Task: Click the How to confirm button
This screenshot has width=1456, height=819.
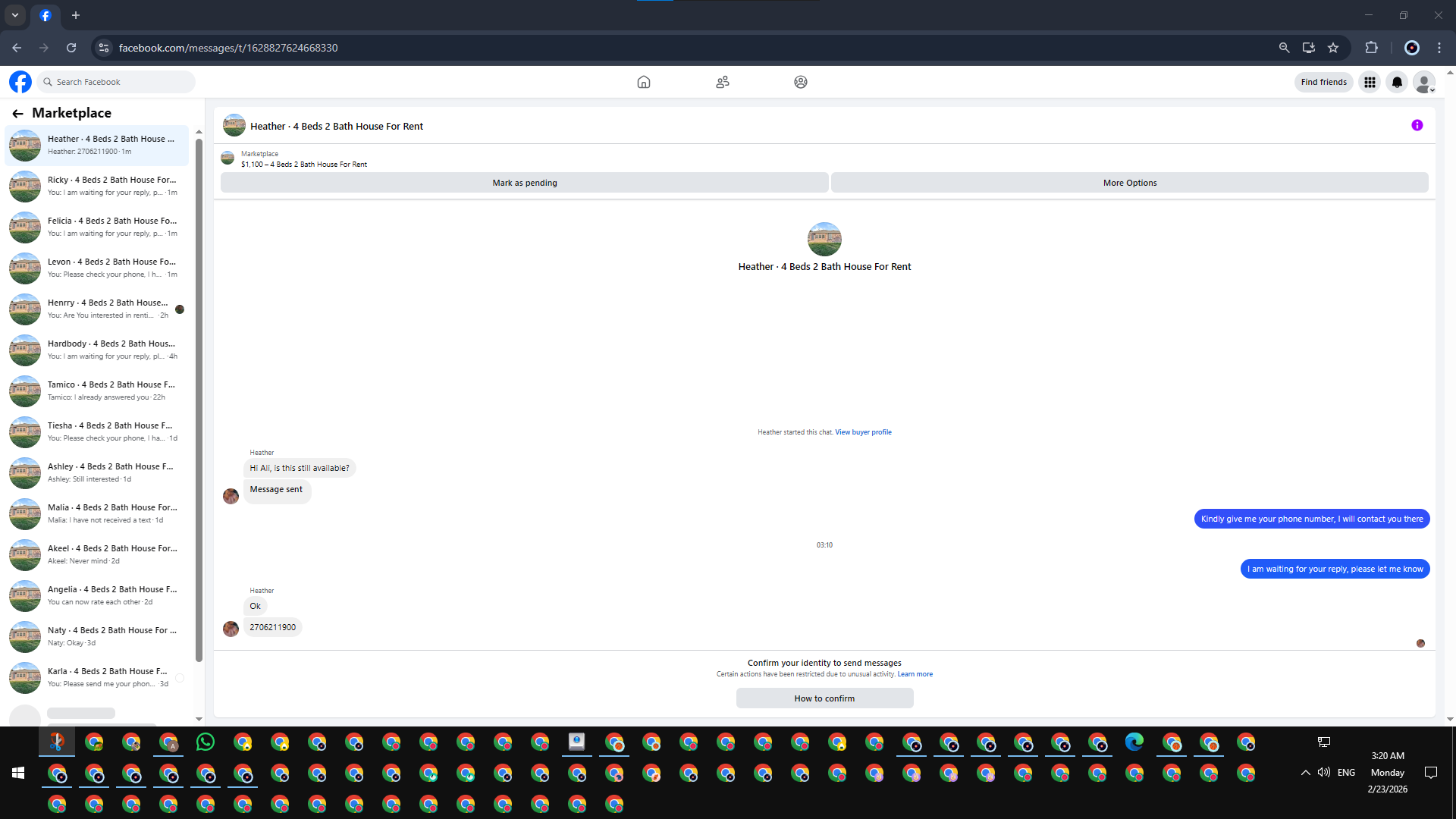Action: coord(824,698)
